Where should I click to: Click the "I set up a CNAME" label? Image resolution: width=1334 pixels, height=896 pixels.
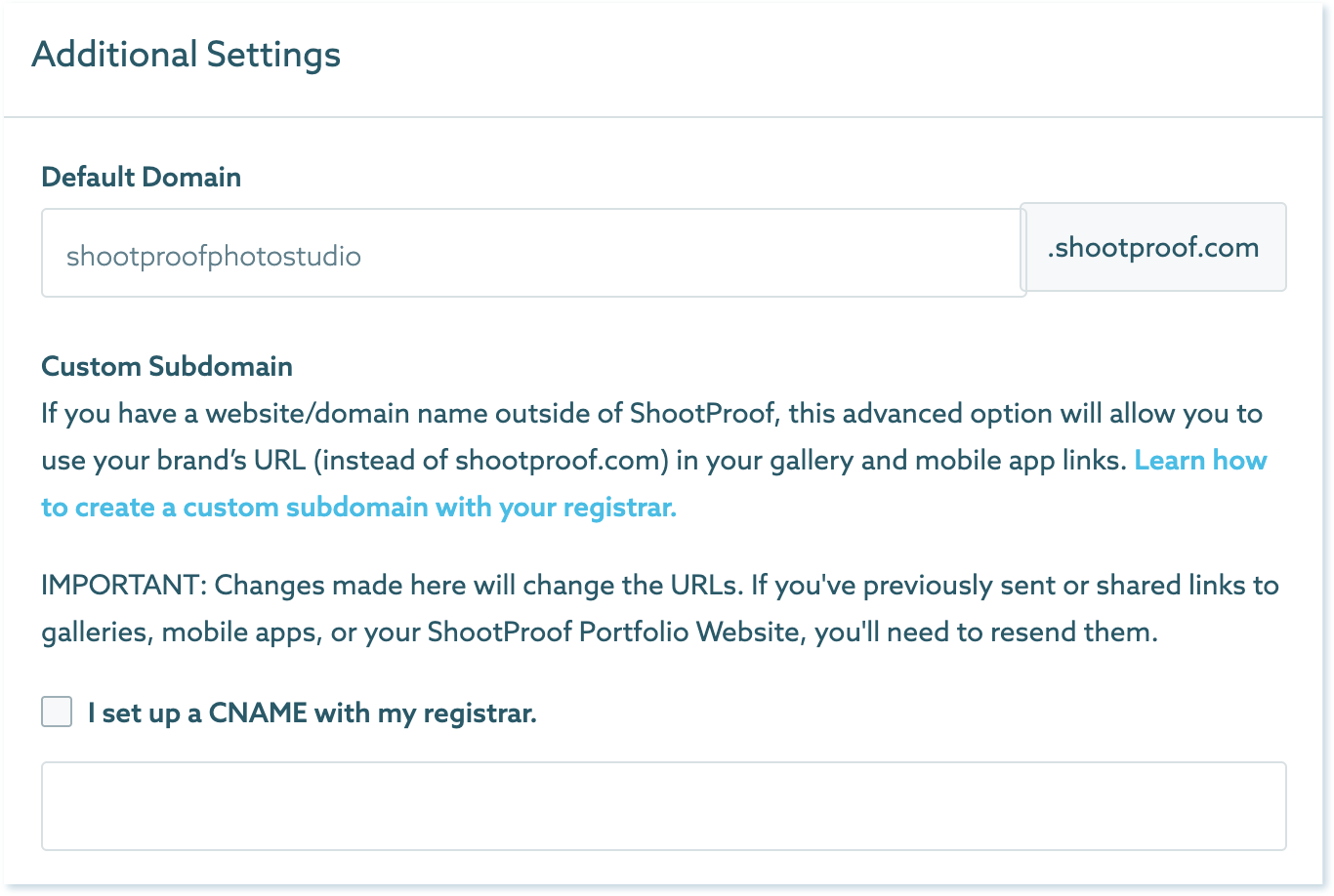[x=312, y=713]
